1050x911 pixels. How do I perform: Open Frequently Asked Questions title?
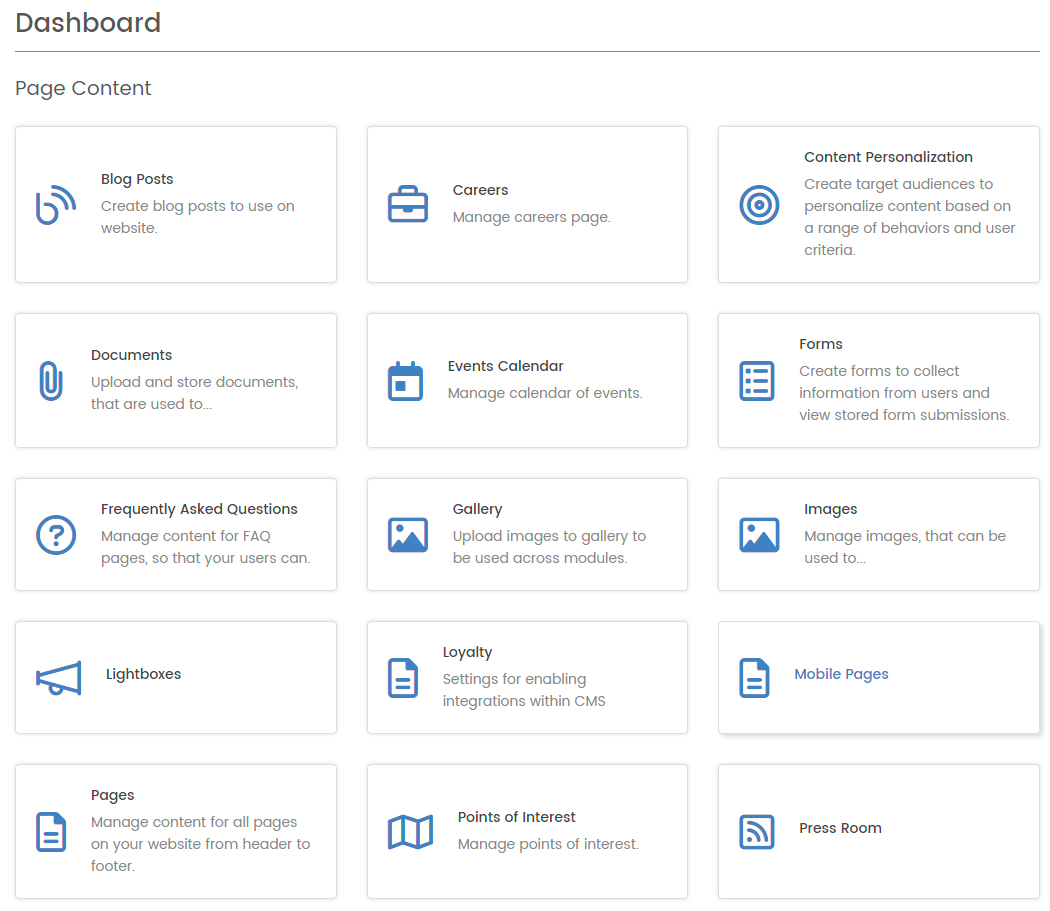click(199, 509)
